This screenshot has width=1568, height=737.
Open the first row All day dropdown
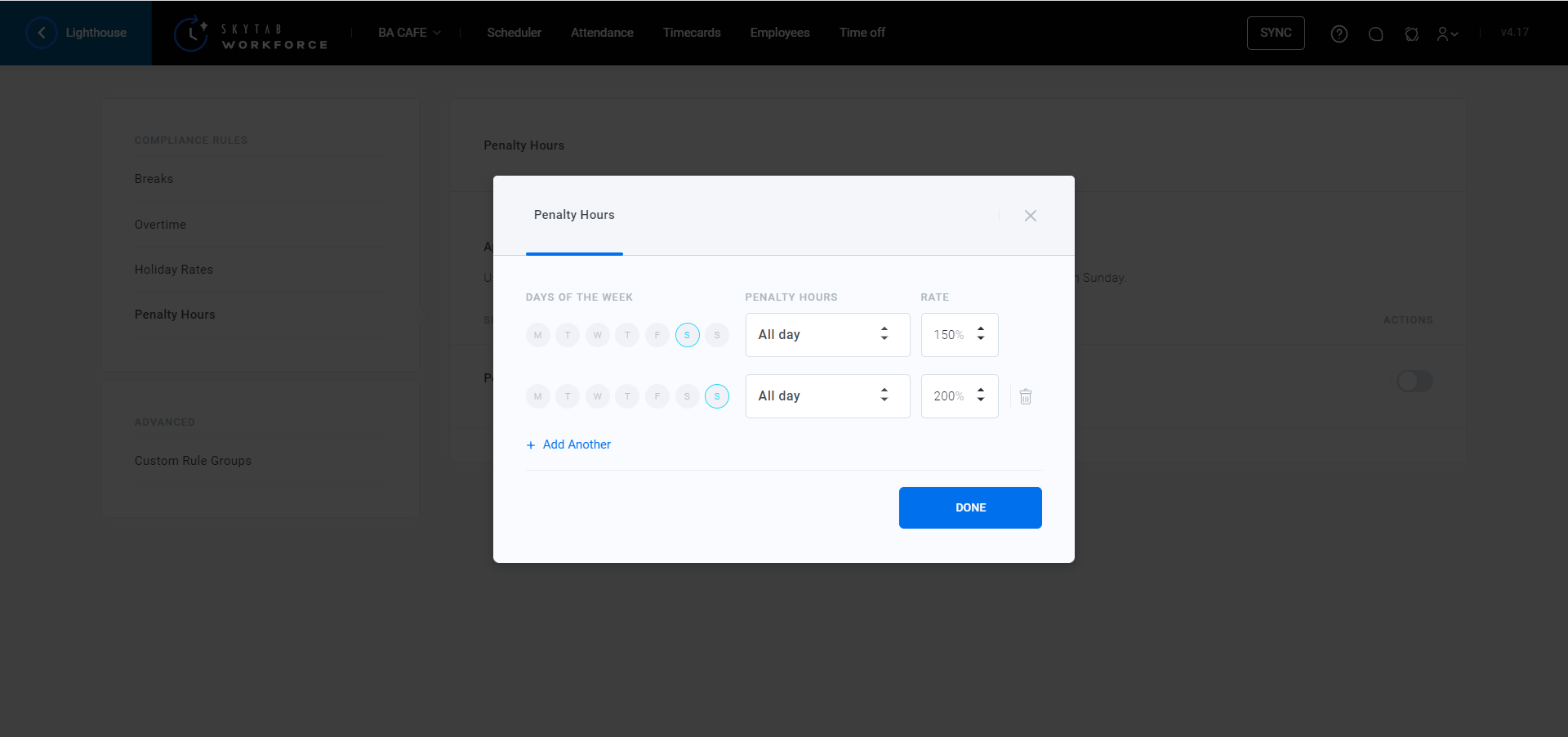point(826,335)
